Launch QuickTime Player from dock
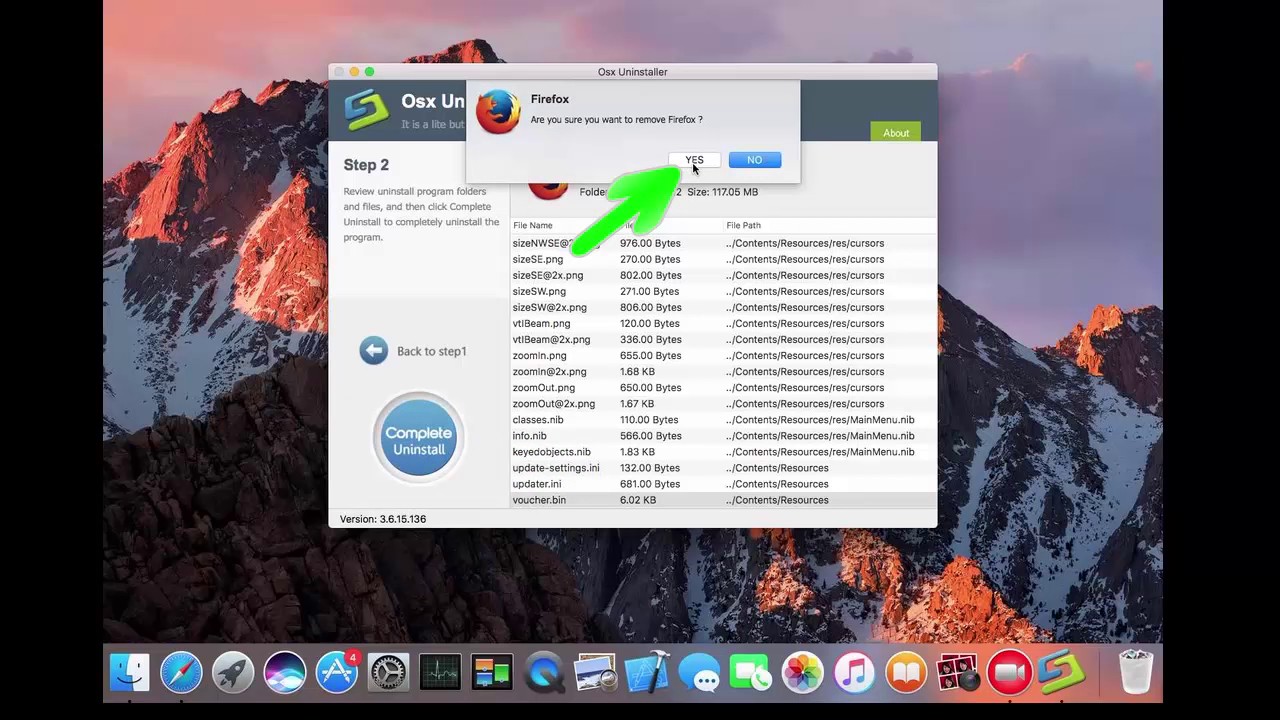This screenshot has height=720, width=1280. (x=544, y=671)
